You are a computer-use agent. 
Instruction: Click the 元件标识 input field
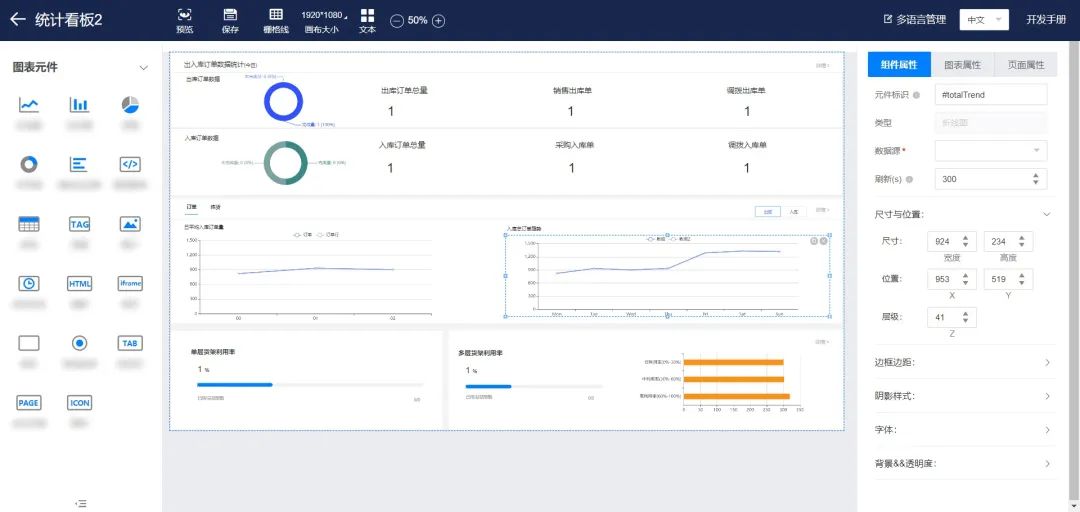[x=990, y=94]
